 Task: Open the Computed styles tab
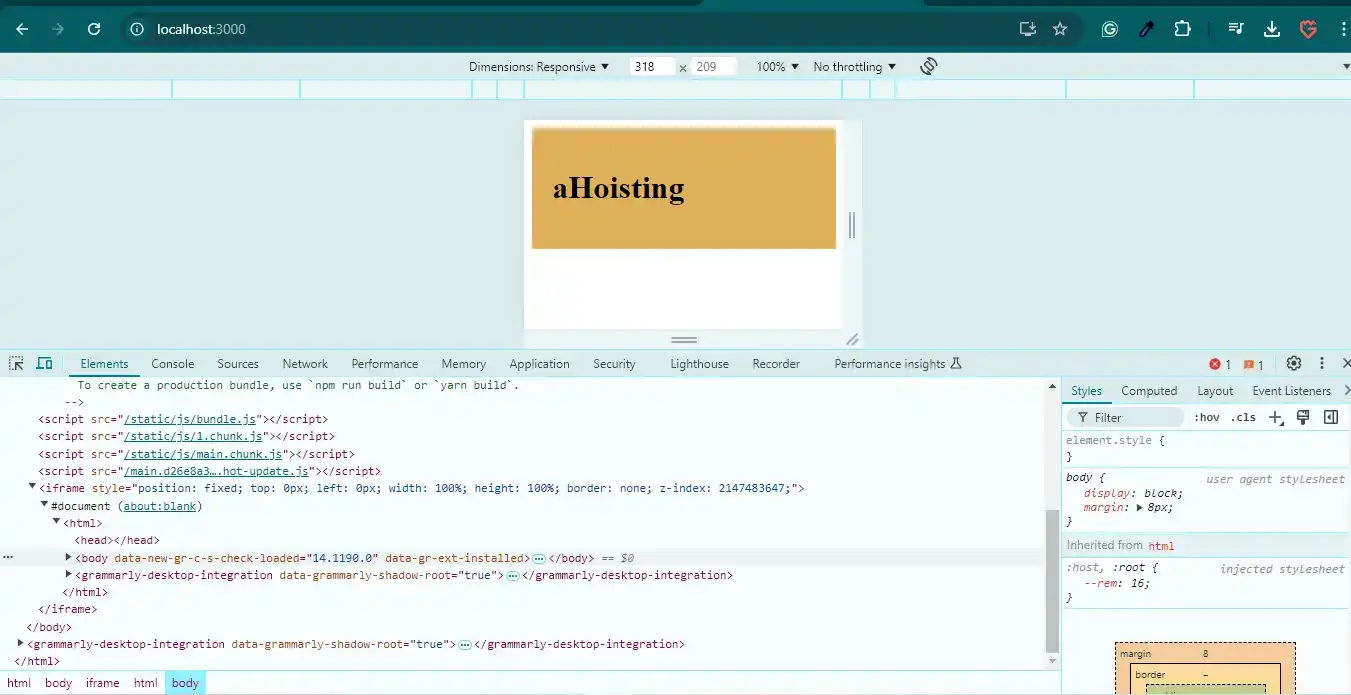pyautogui.click(x=1148, y=391)
